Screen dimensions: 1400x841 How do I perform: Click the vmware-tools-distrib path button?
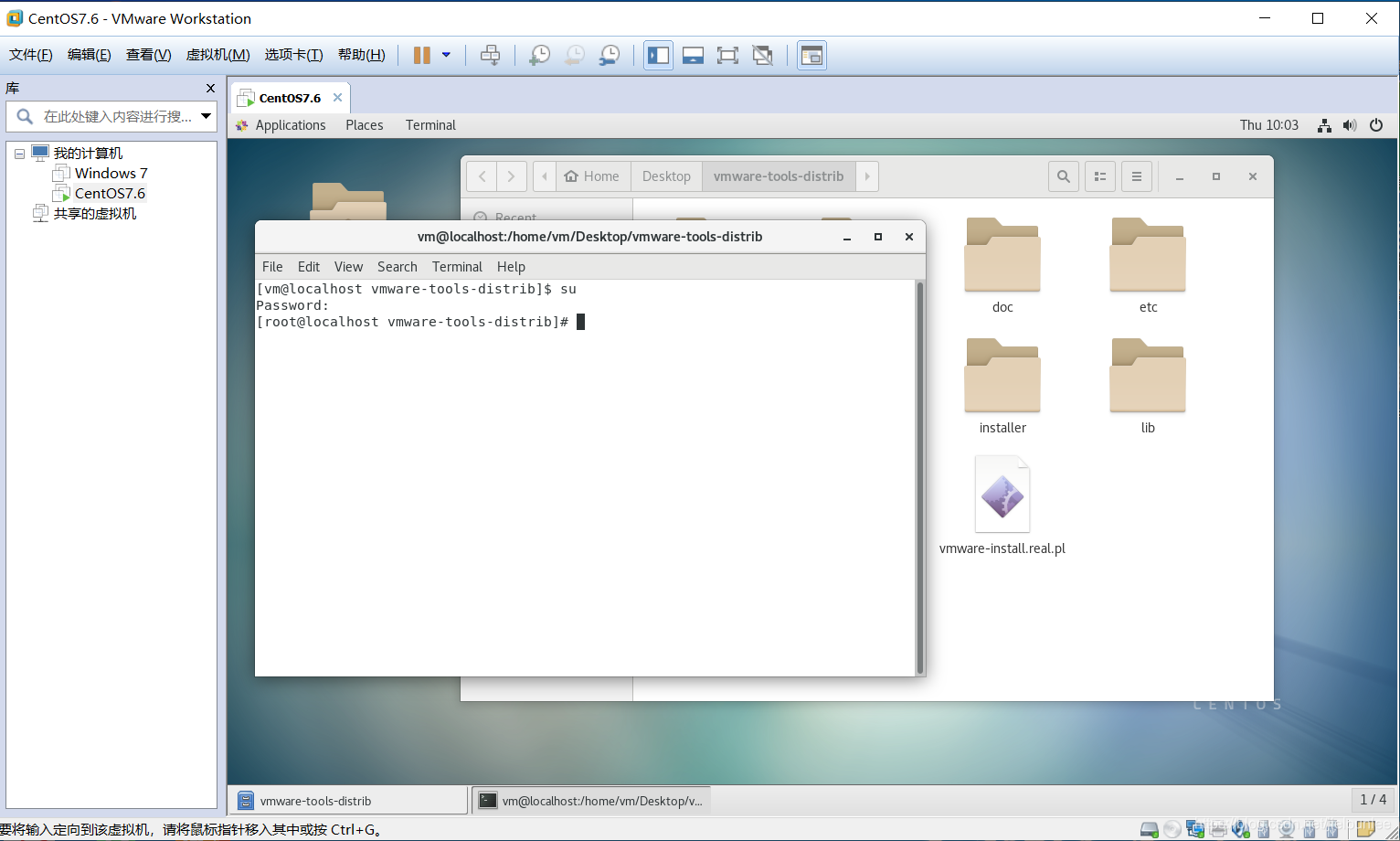[x=779, y=176]
